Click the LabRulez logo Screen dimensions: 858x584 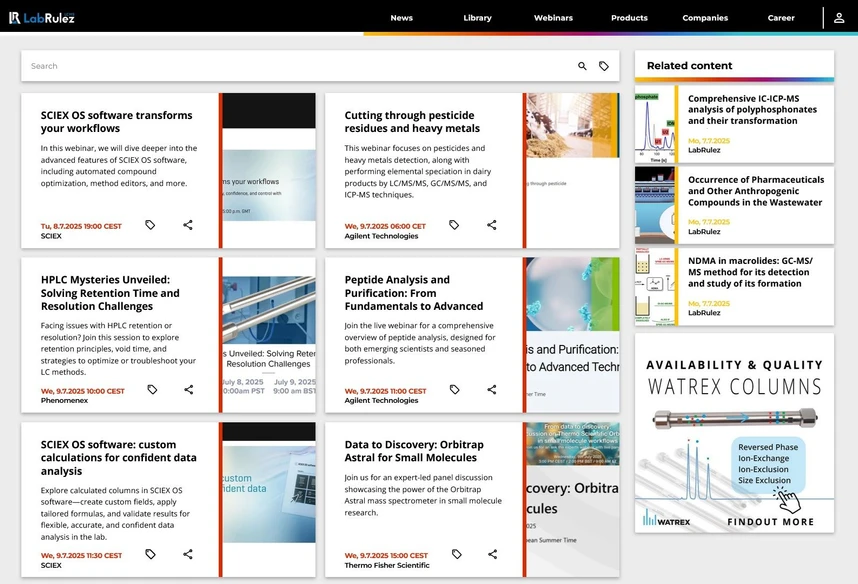(x=42, y=18)
